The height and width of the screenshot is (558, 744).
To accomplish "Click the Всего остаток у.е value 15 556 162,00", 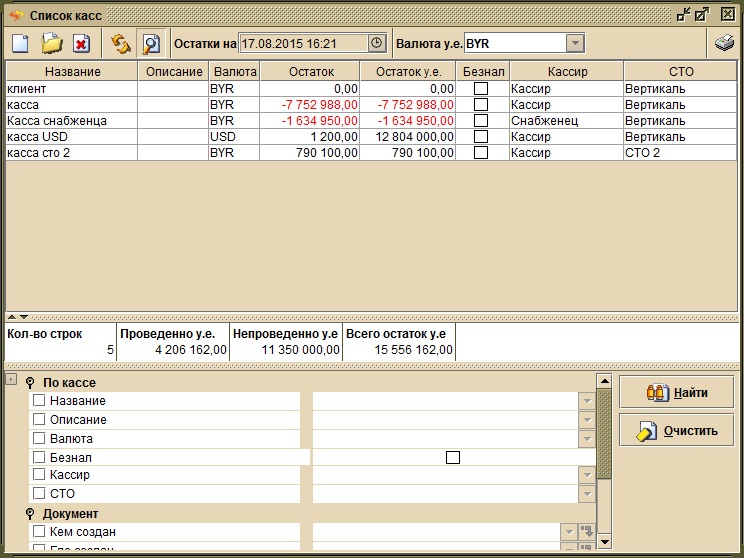I will 413,350.
